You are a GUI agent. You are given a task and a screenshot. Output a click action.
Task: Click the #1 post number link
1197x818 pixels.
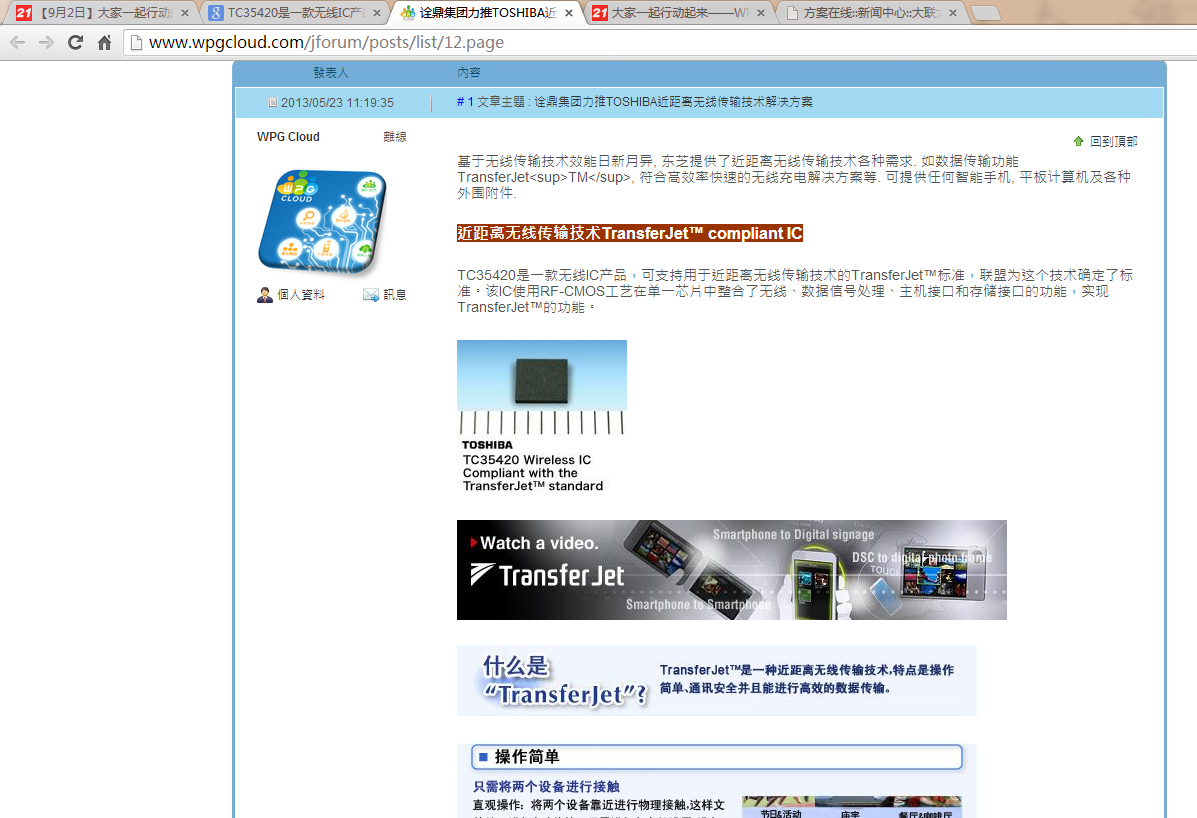[465, 101]
